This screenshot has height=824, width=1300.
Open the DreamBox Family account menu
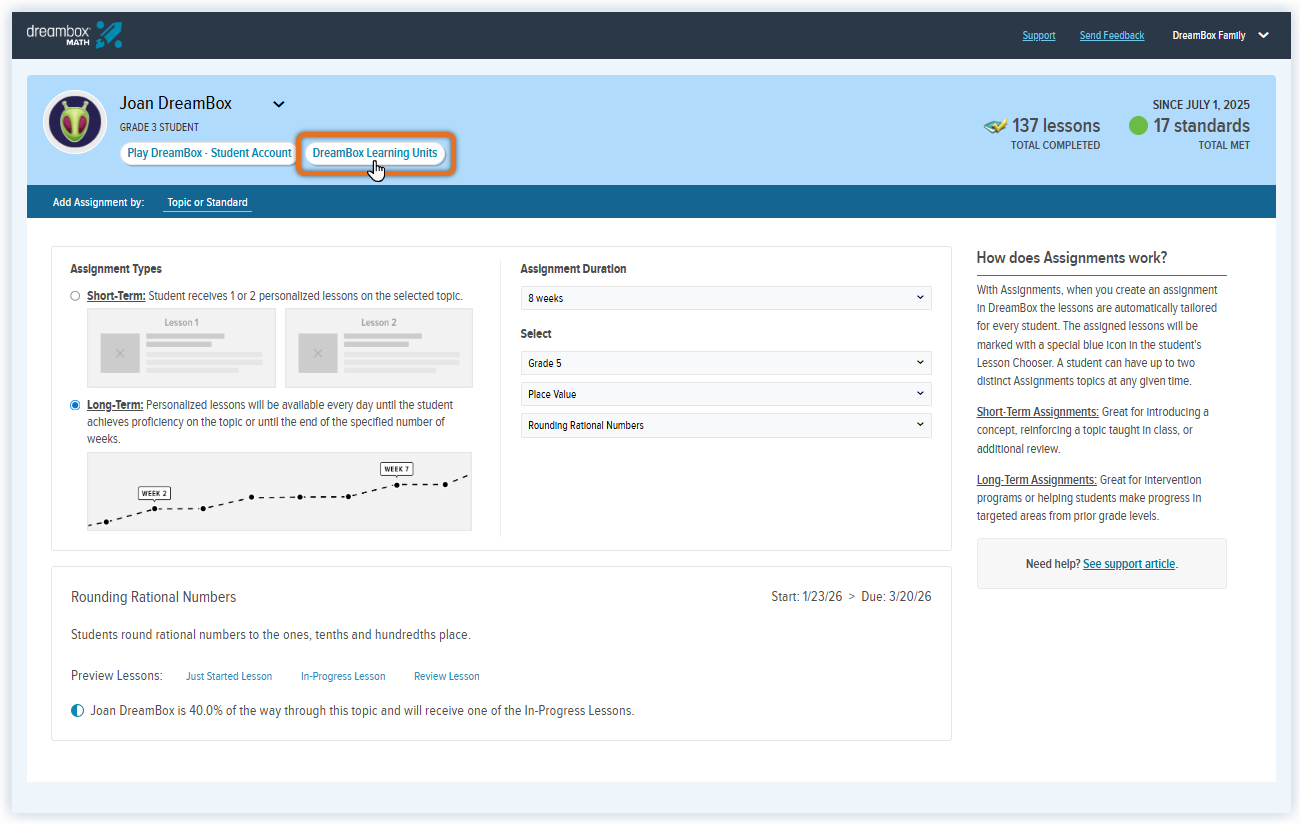[x=1220, y=35]
